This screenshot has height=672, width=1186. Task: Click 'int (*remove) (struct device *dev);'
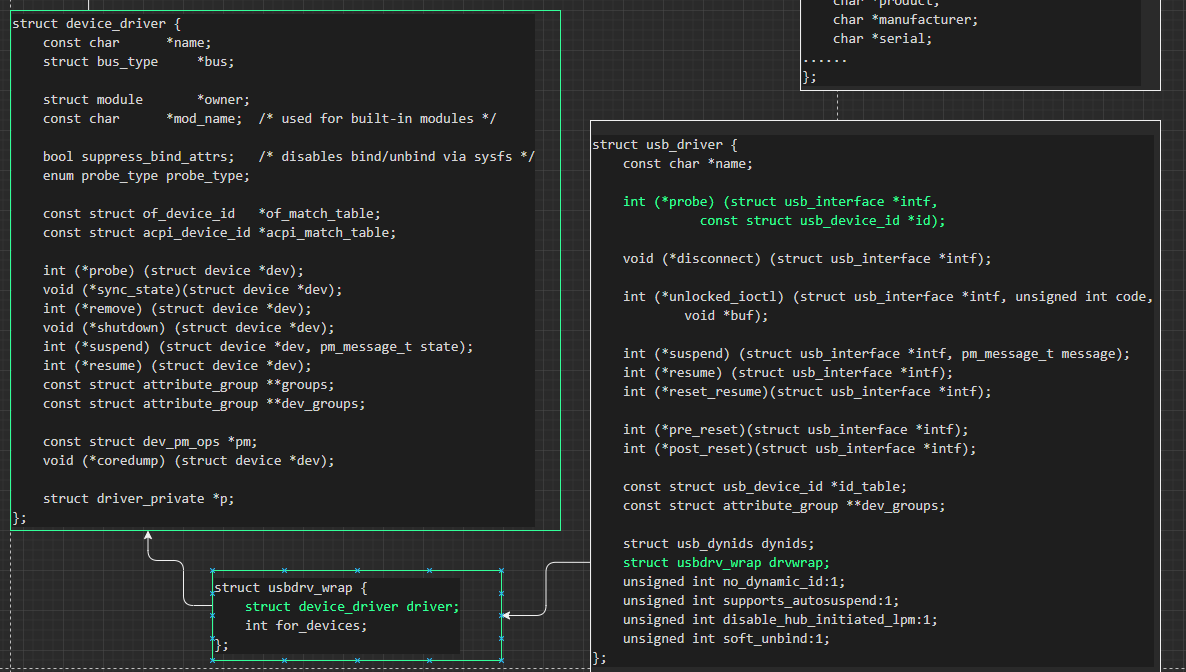[177, 309]
